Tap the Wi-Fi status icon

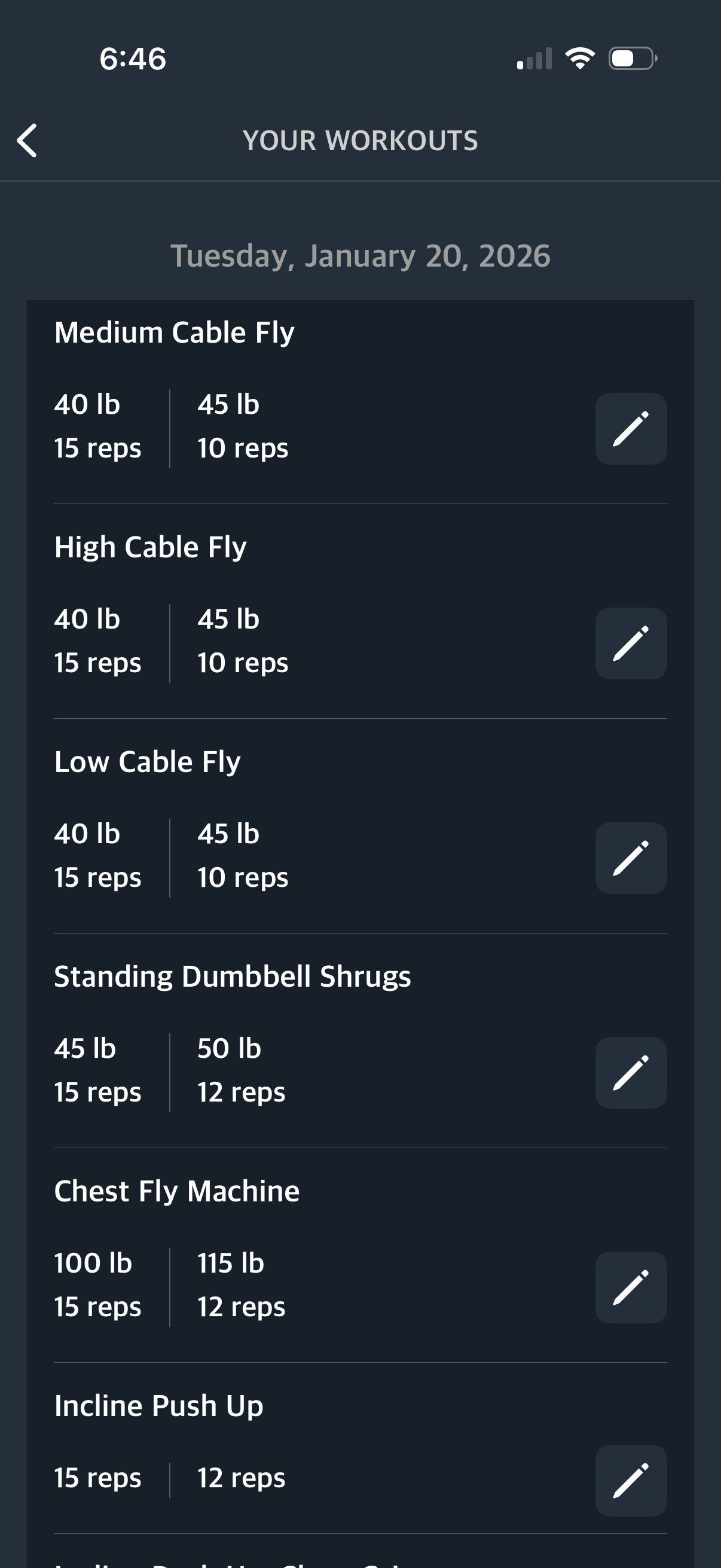(x=580, y=59)
